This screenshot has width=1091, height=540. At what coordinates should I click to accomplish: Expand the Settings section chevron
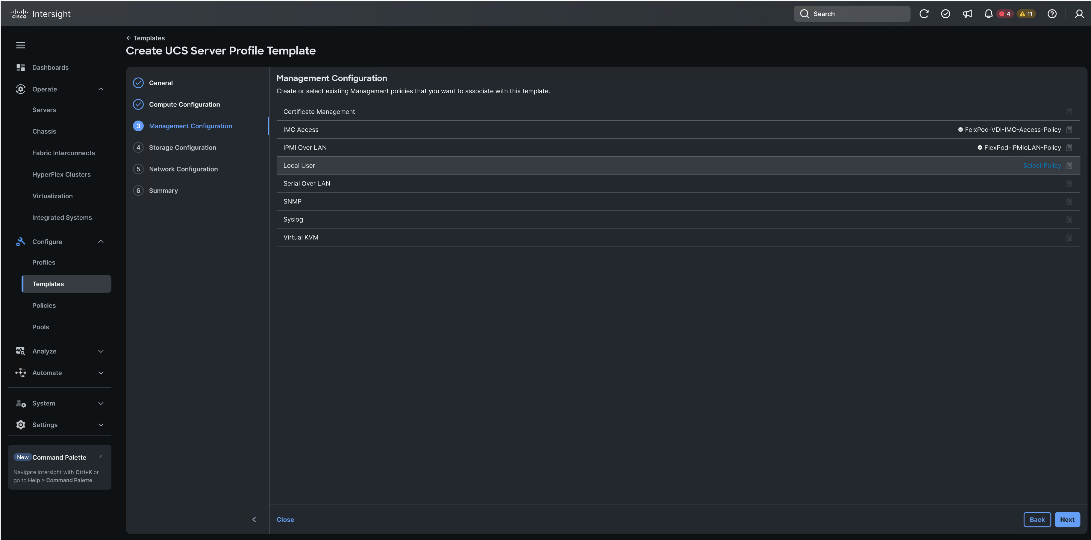101,425
